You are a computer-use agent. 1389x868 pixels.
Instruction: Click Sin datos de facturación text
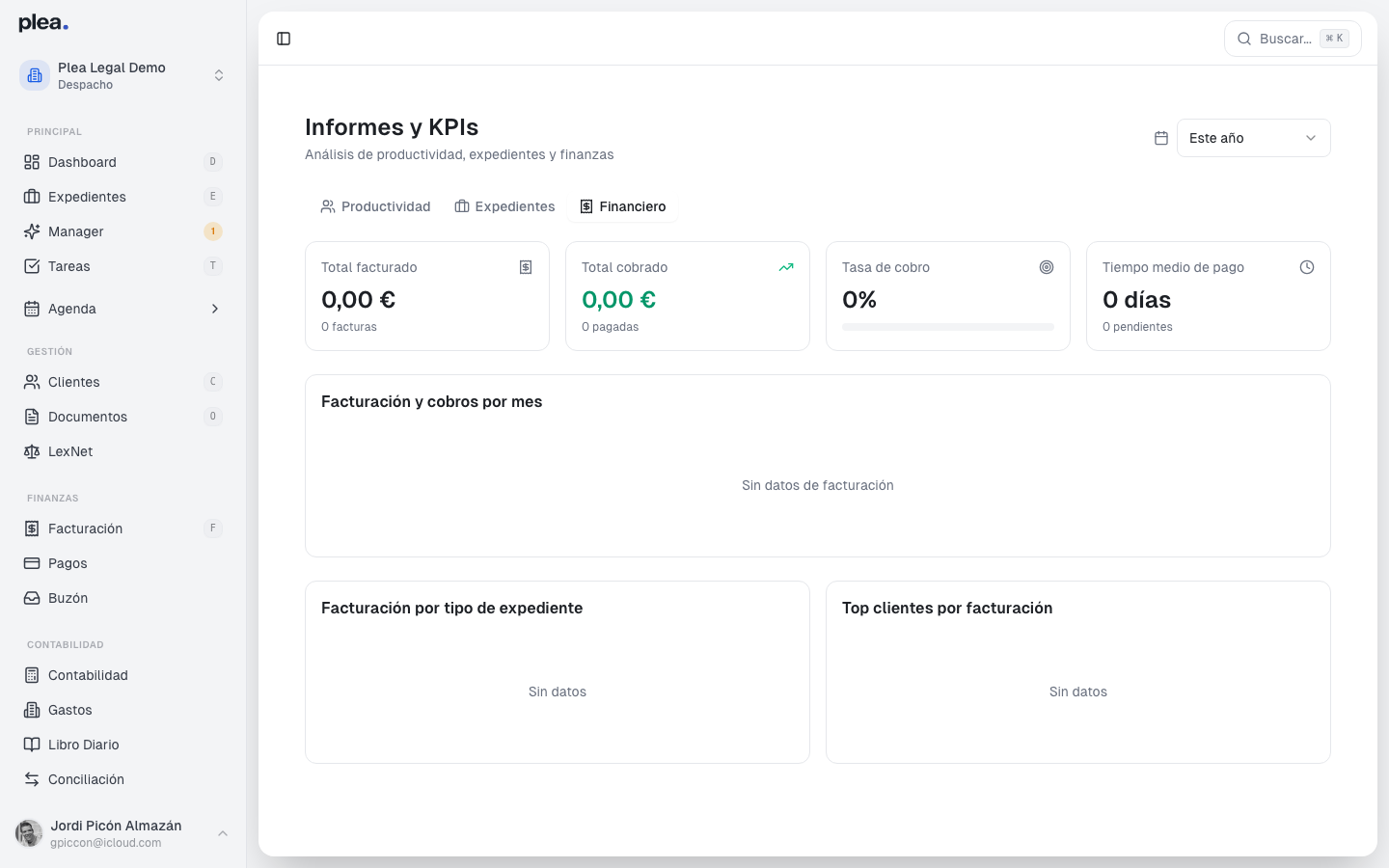tap(818, 485)
